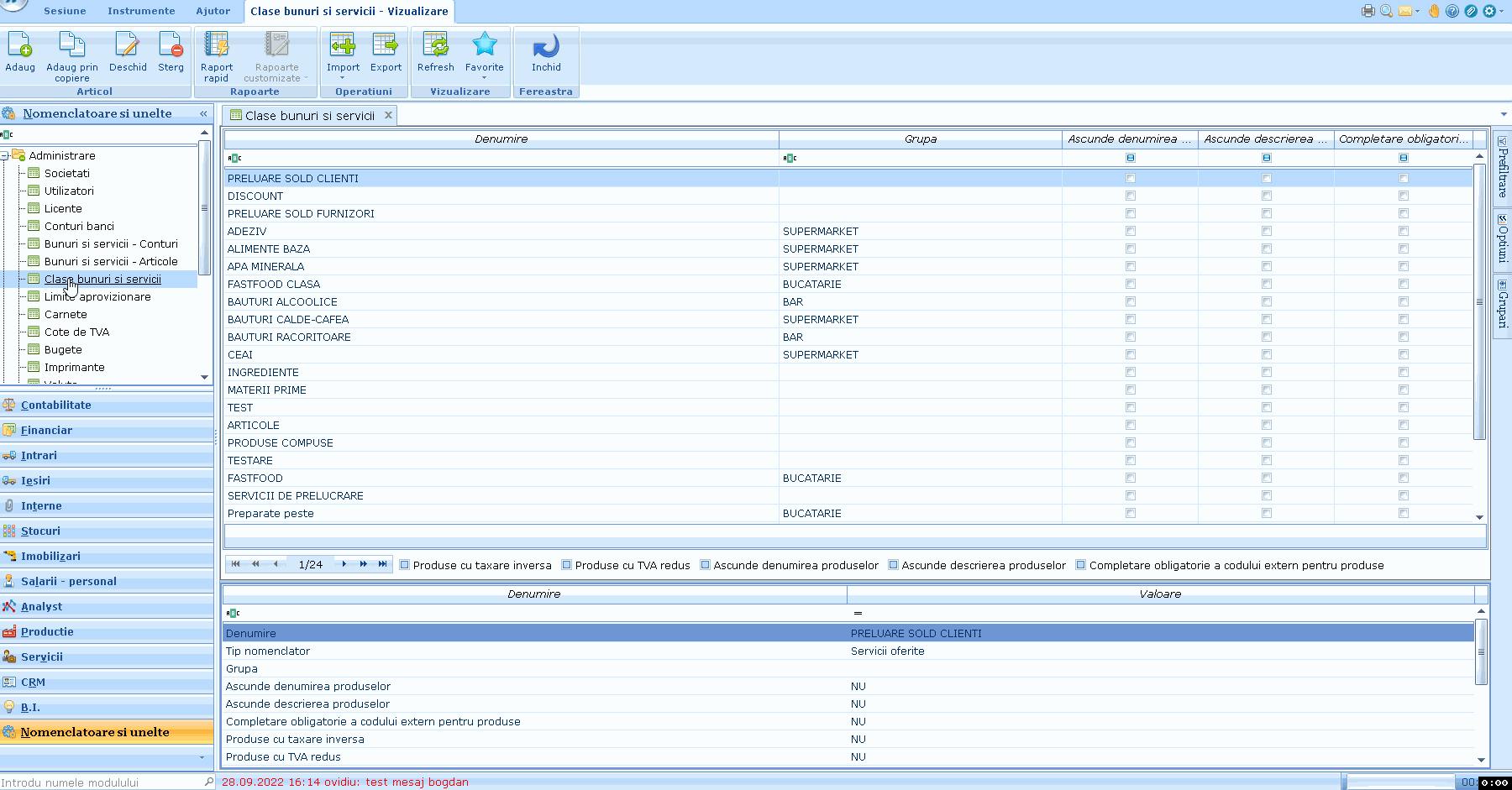This screenshot has width=1512, height=790.
Task: Open the Salarii - personal module
Action: 107,581
